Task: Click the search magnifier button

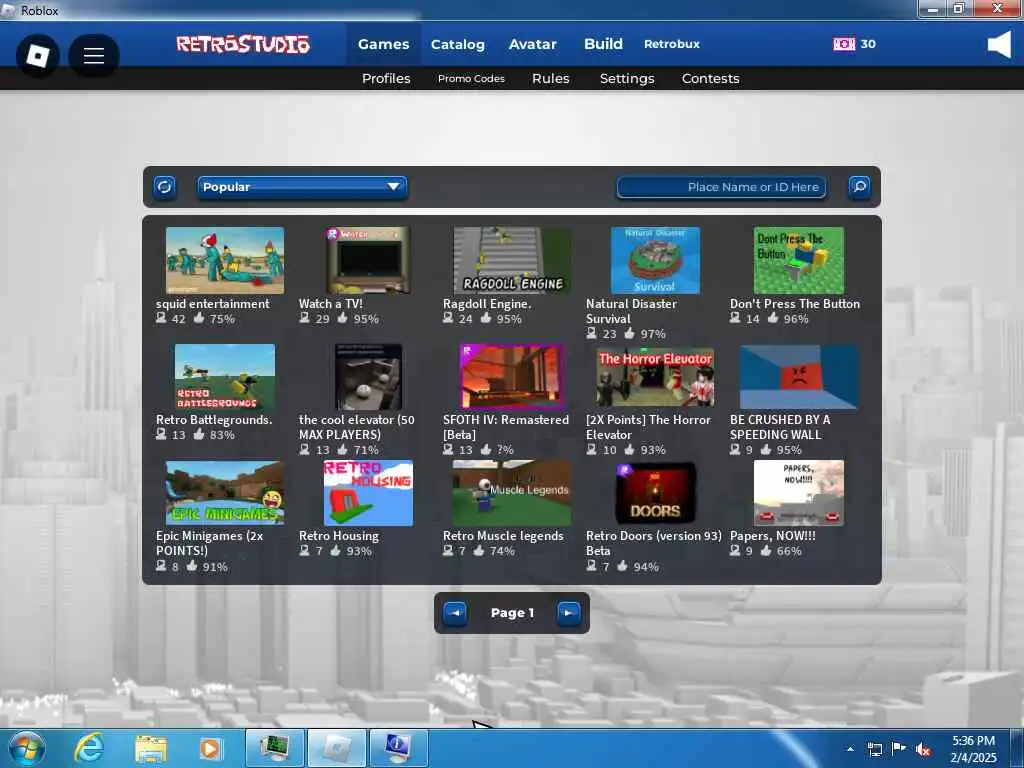Action: click(859, 187)
